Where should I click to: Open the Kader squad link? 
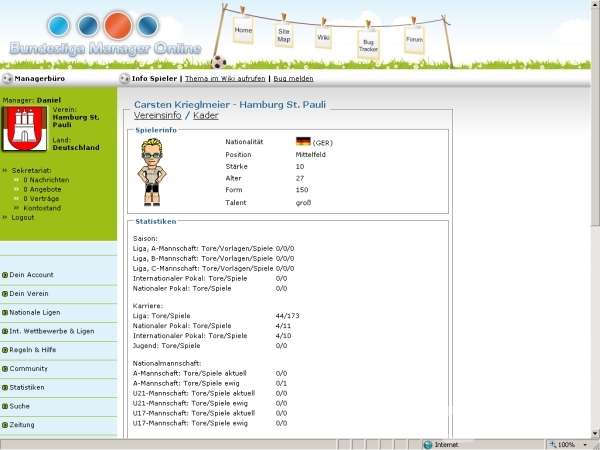[206, 116]
